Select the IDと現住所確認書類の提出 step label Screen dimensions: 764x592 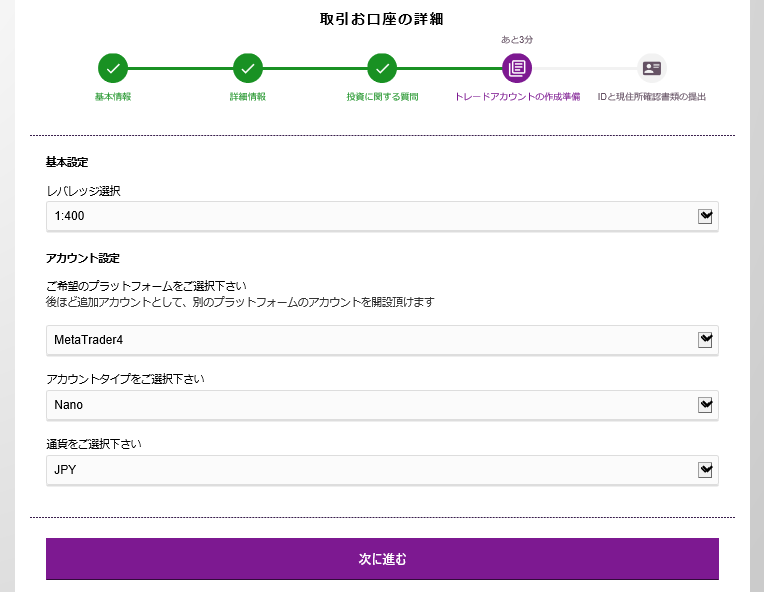[652, 97]
